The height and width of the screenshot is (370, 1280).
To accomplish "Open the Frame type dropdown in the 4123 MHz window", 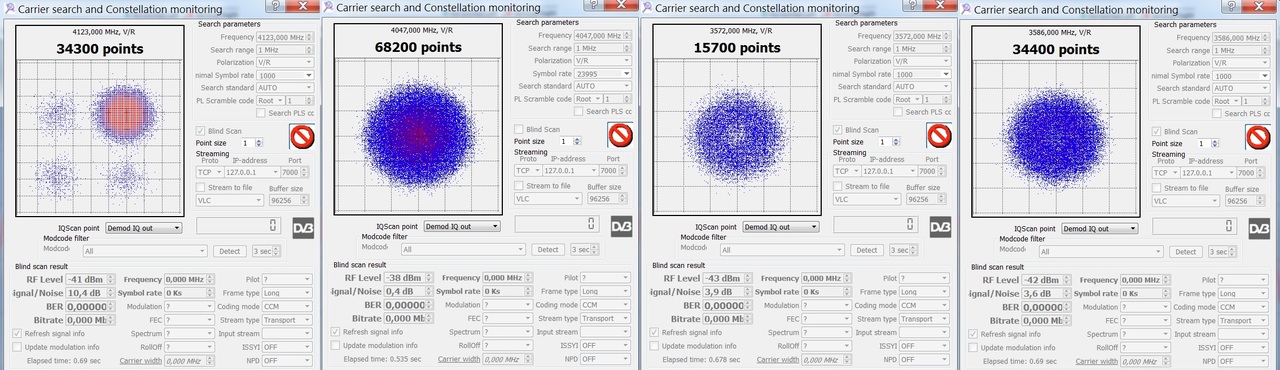I will [287, 293].
